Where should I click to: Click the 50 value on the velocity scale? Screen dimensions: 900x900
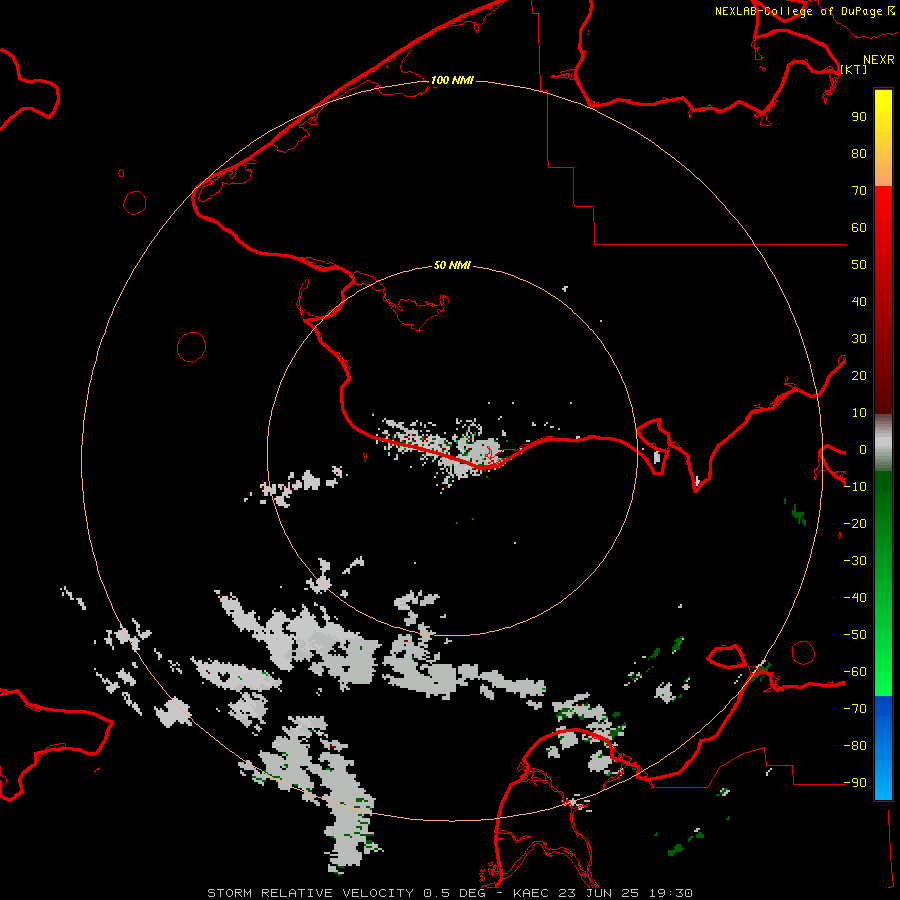tap(859, 265)
